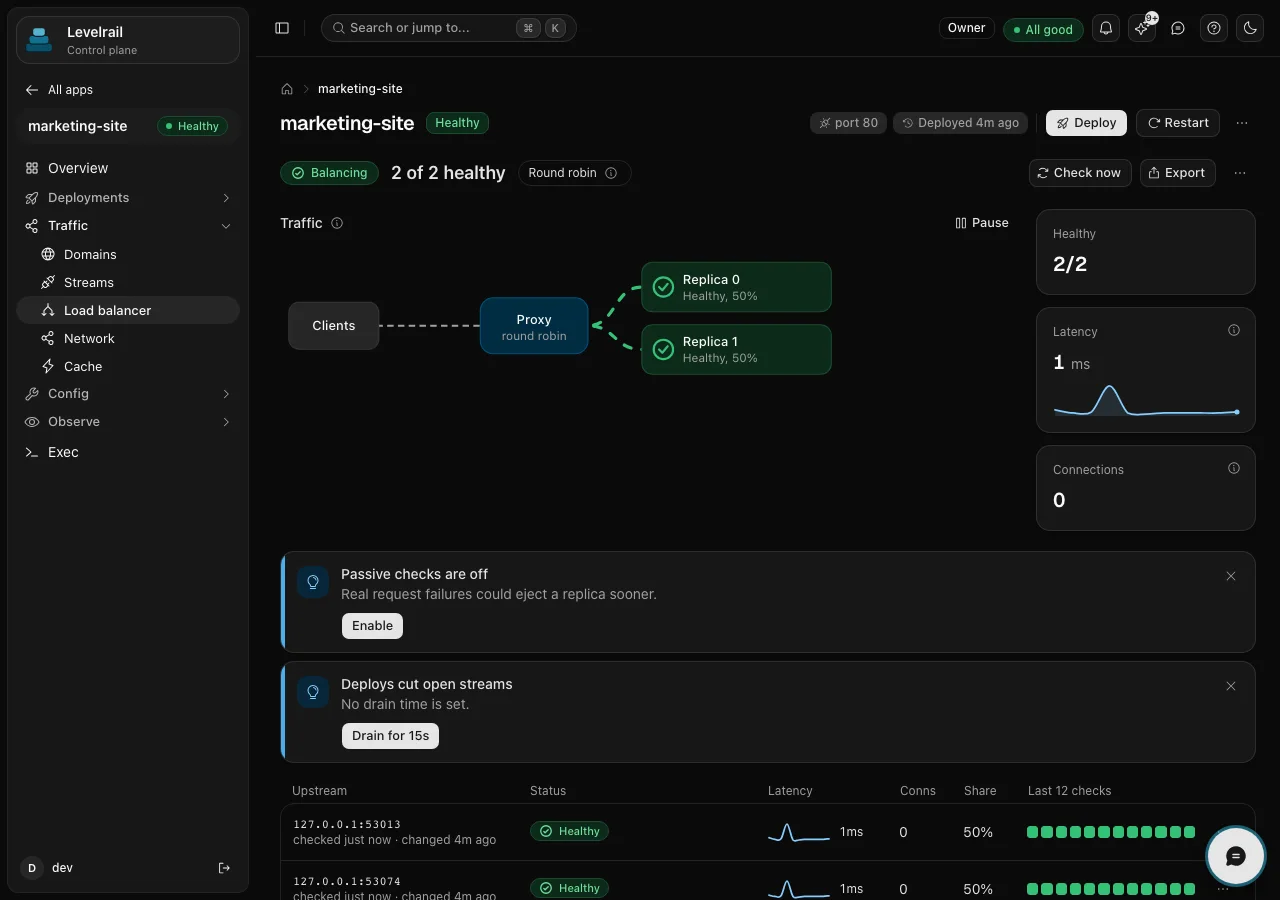Open the floating chat bubble
1280x900 pixels.
(x=1236, y=857)
